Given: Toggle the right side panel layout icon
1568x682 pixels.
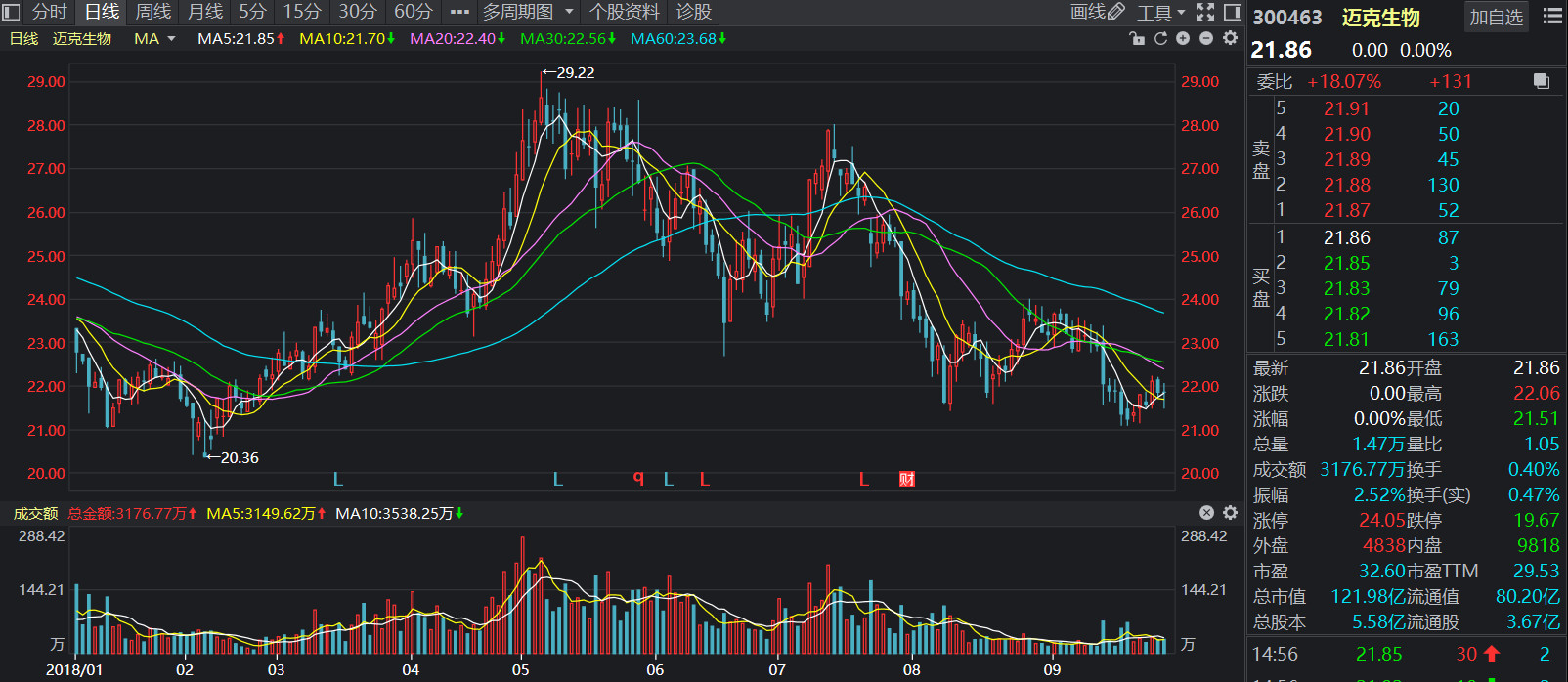Looking at the screenshot, I should (1233, 12).
